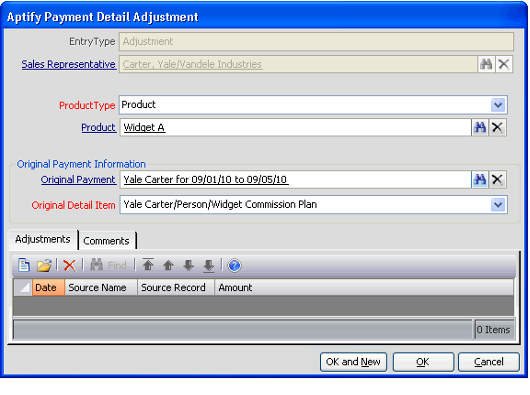The image size is (530, 395).
Task: Click the move down arrow icon
Action: point(189,265)
